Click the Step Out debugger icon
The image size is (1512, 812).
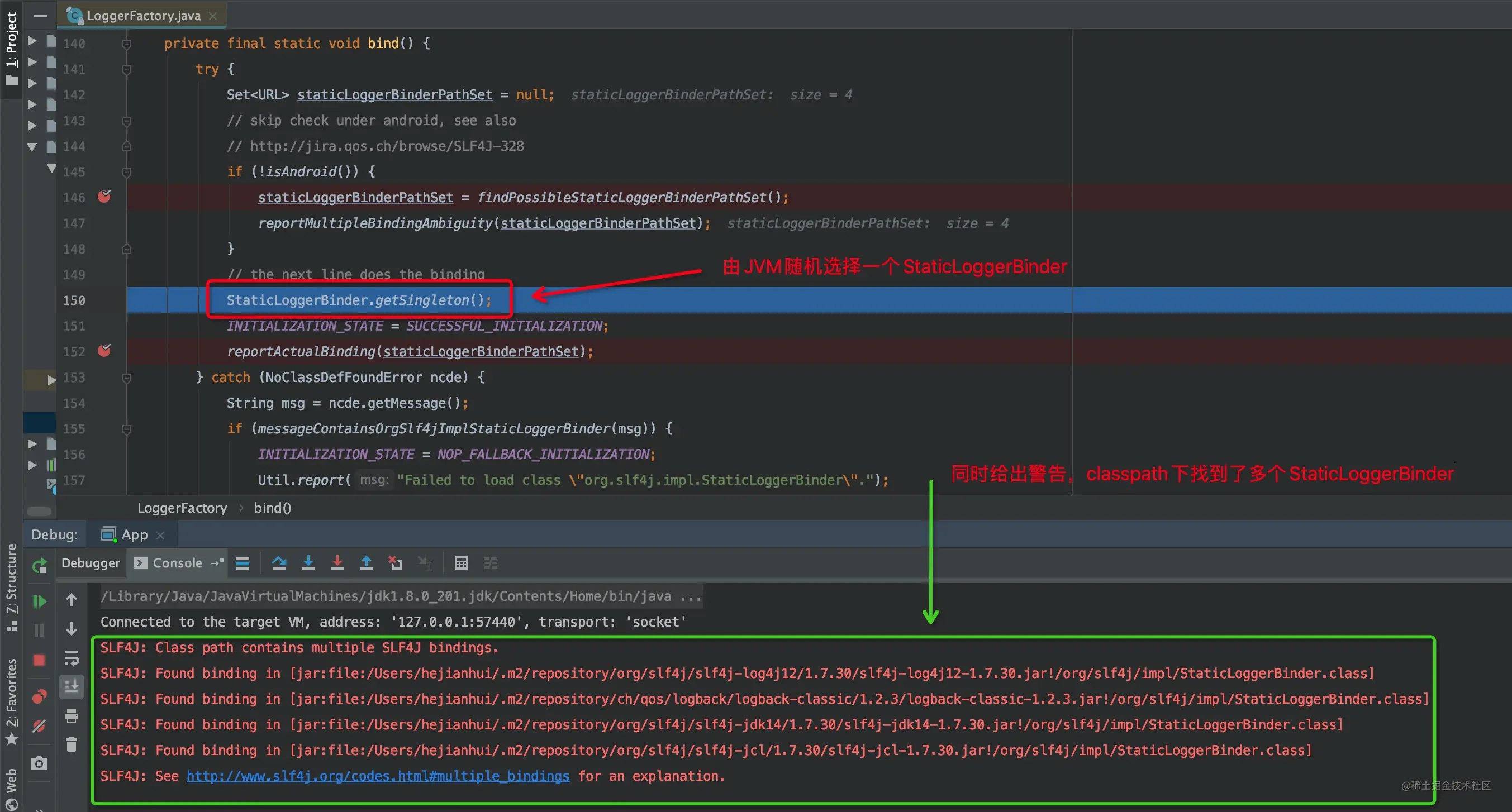366,563
